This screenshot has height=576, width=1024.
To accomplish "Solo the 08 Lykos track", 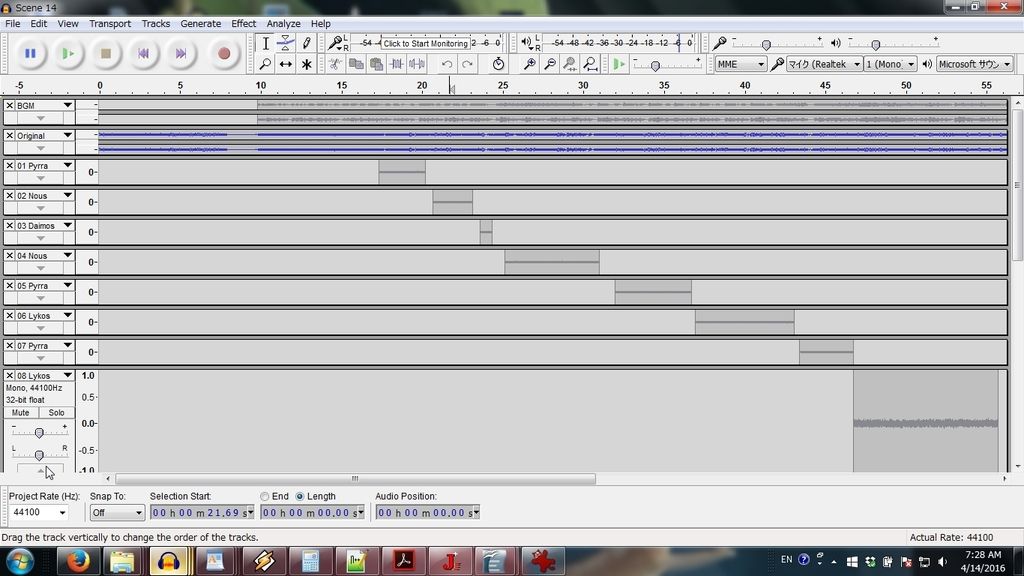I will pyautogui.click(x=57, y=412).
